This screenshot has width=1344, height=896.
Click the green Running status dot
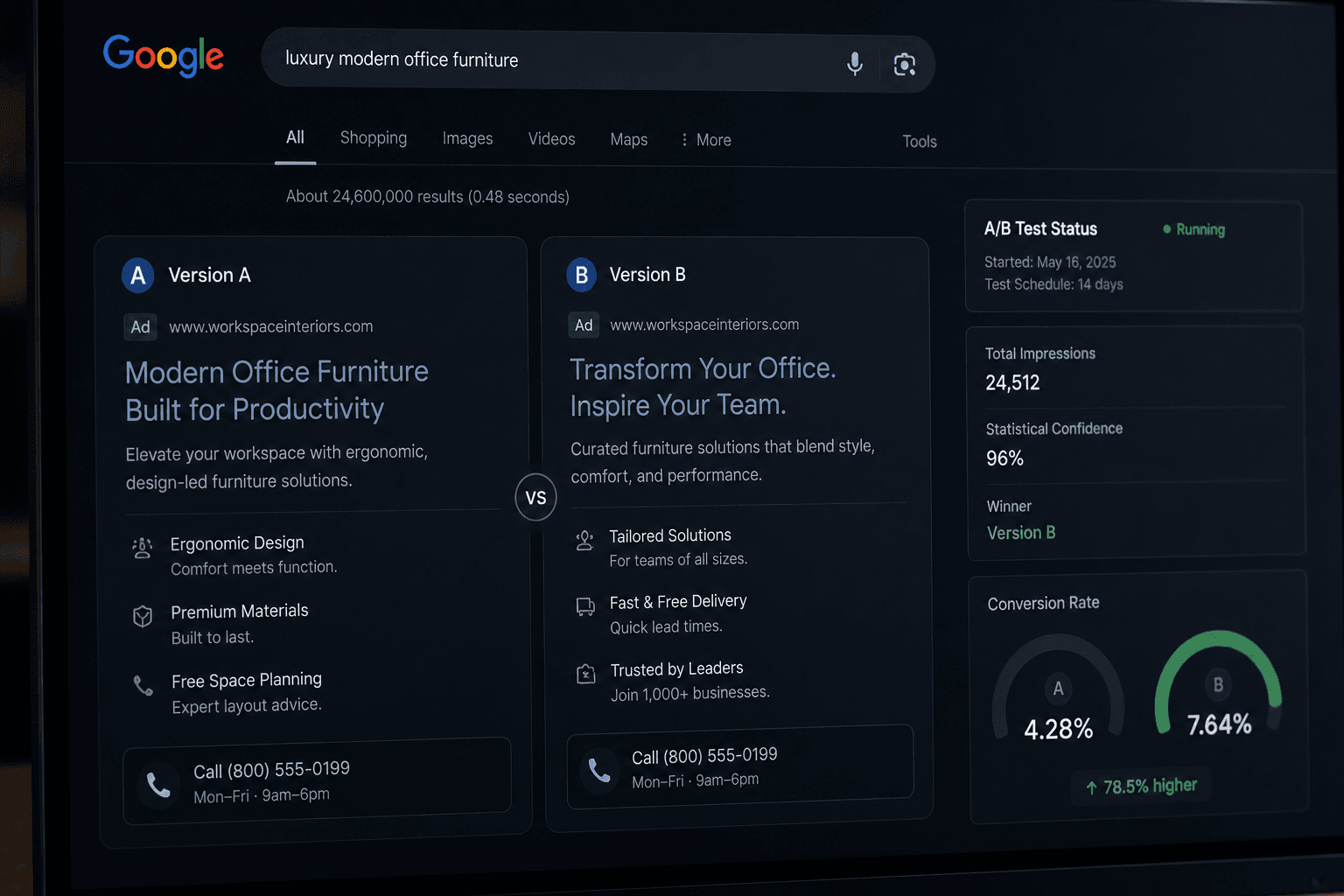click(x=1166, y=229)
